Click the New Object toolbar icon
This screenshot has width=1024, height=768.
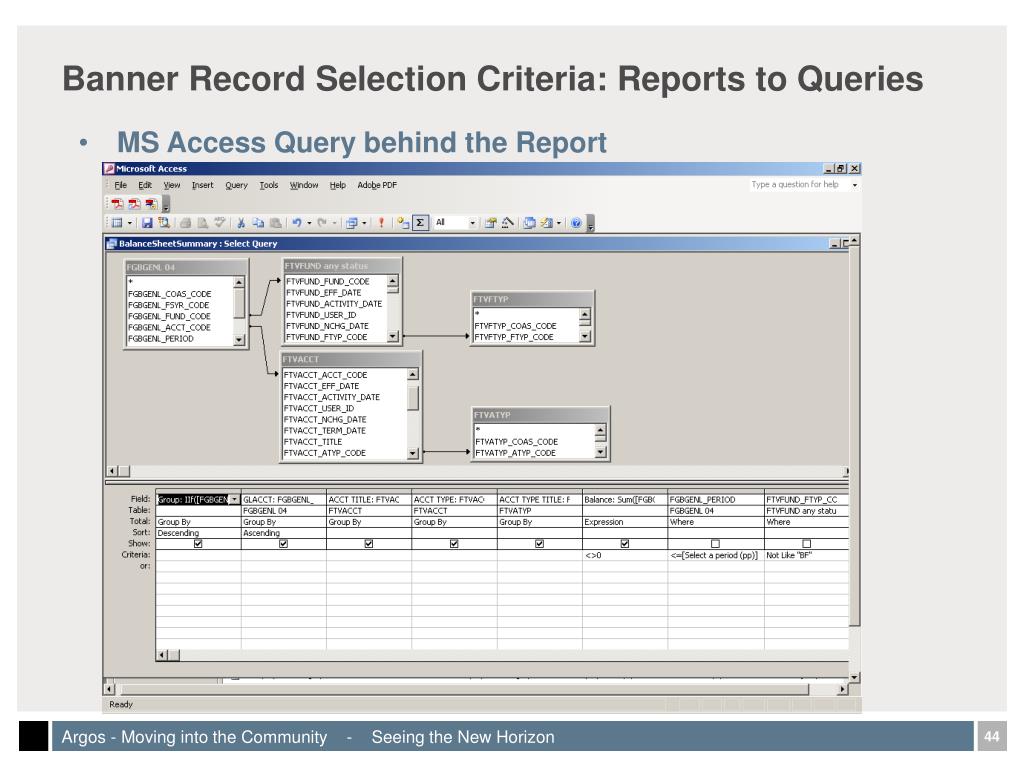click(x=546, y=223)
